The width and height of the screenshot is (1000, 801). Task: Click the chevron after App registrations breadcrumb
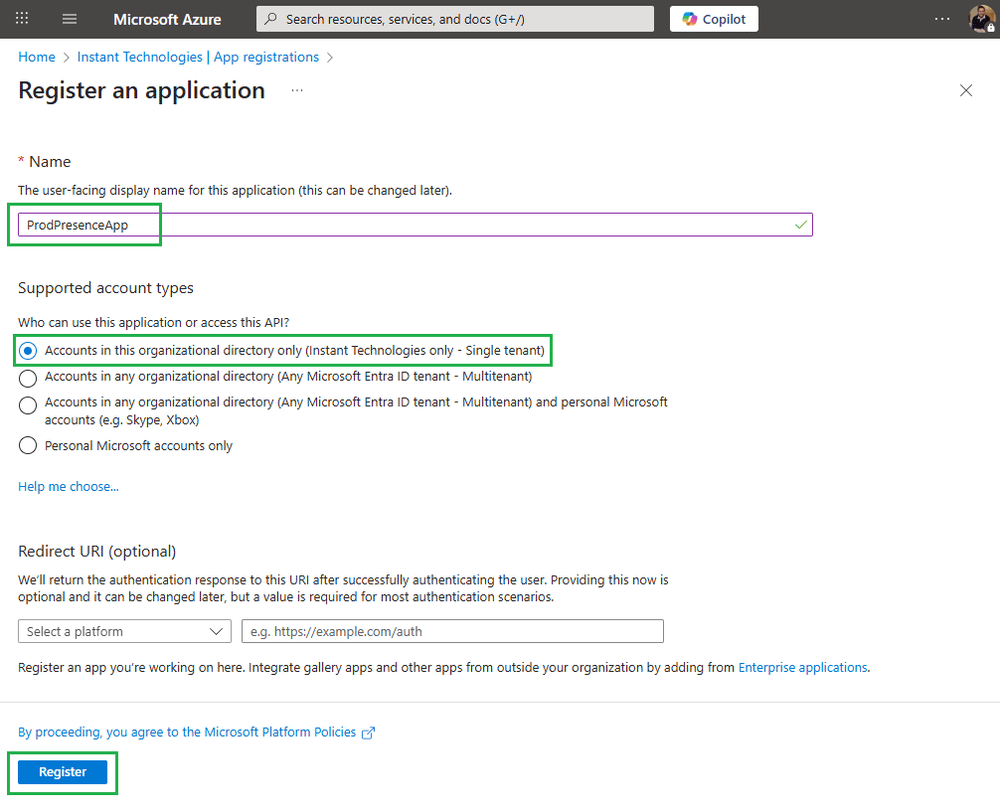click(330, 57)
